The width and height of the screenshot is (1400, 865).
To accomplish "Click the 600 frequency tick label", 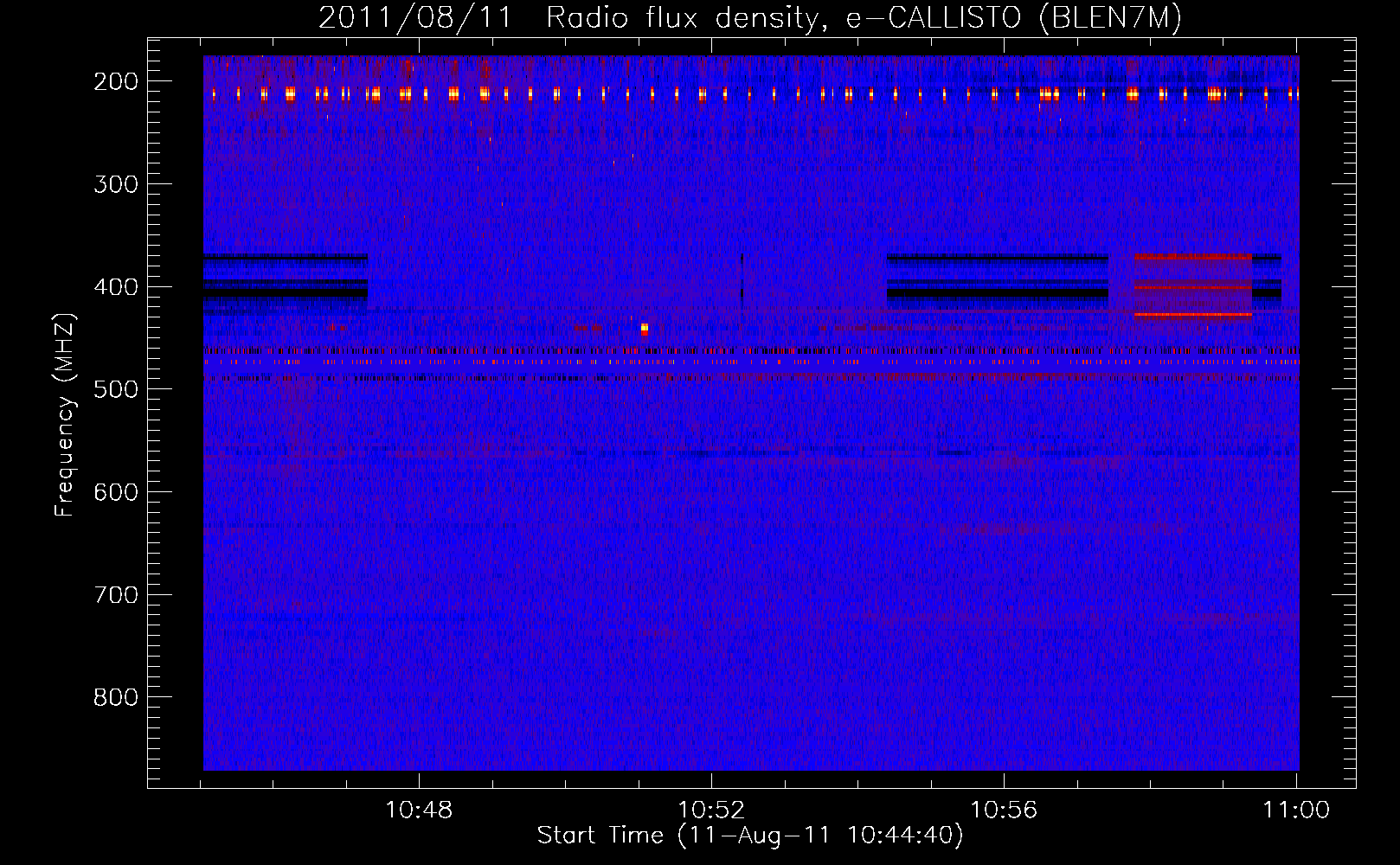I will point(116,492).
